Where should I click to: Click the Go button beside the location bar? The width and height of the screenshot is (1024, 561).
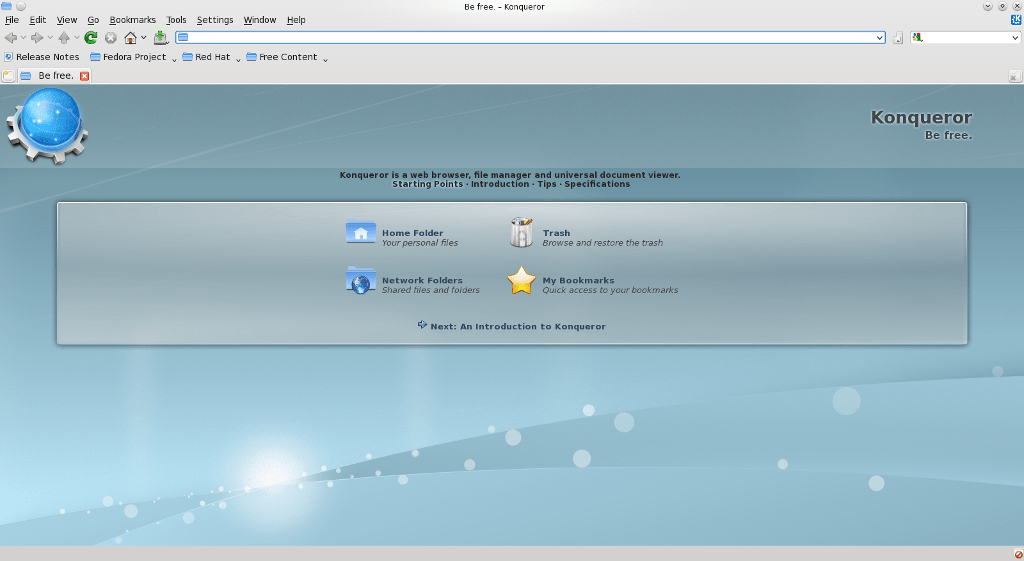898,38
